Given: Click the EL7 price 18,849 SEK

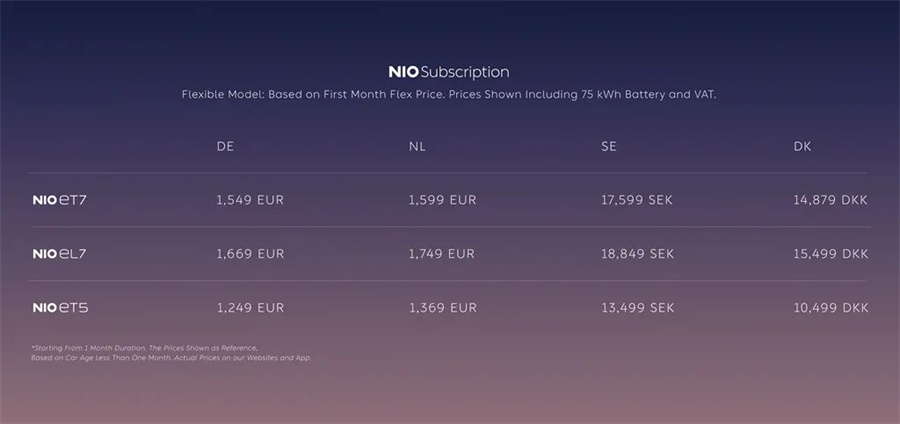Looking at the screenshot, I should click(638, 254).
